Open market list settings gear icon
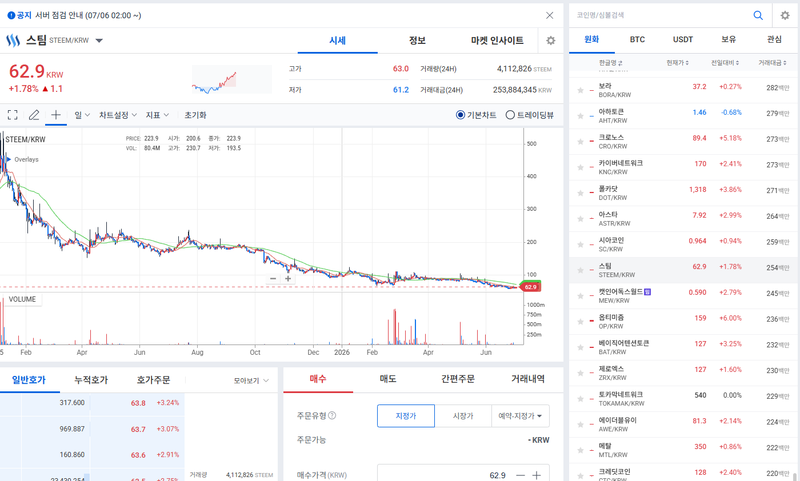800x481 pixels. point(785,15)
